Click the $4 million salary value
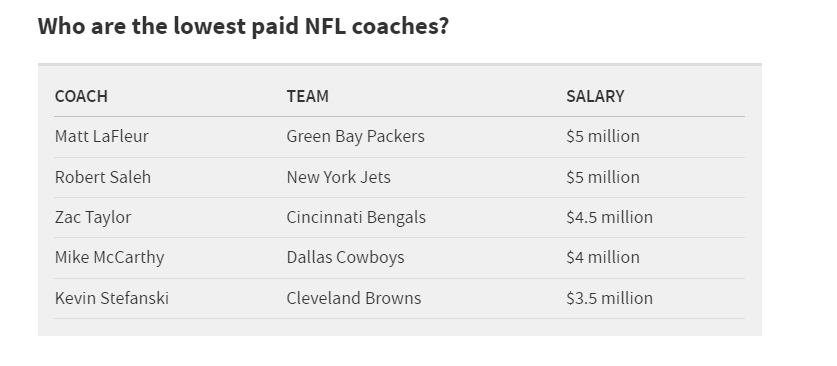 point(603,257)
